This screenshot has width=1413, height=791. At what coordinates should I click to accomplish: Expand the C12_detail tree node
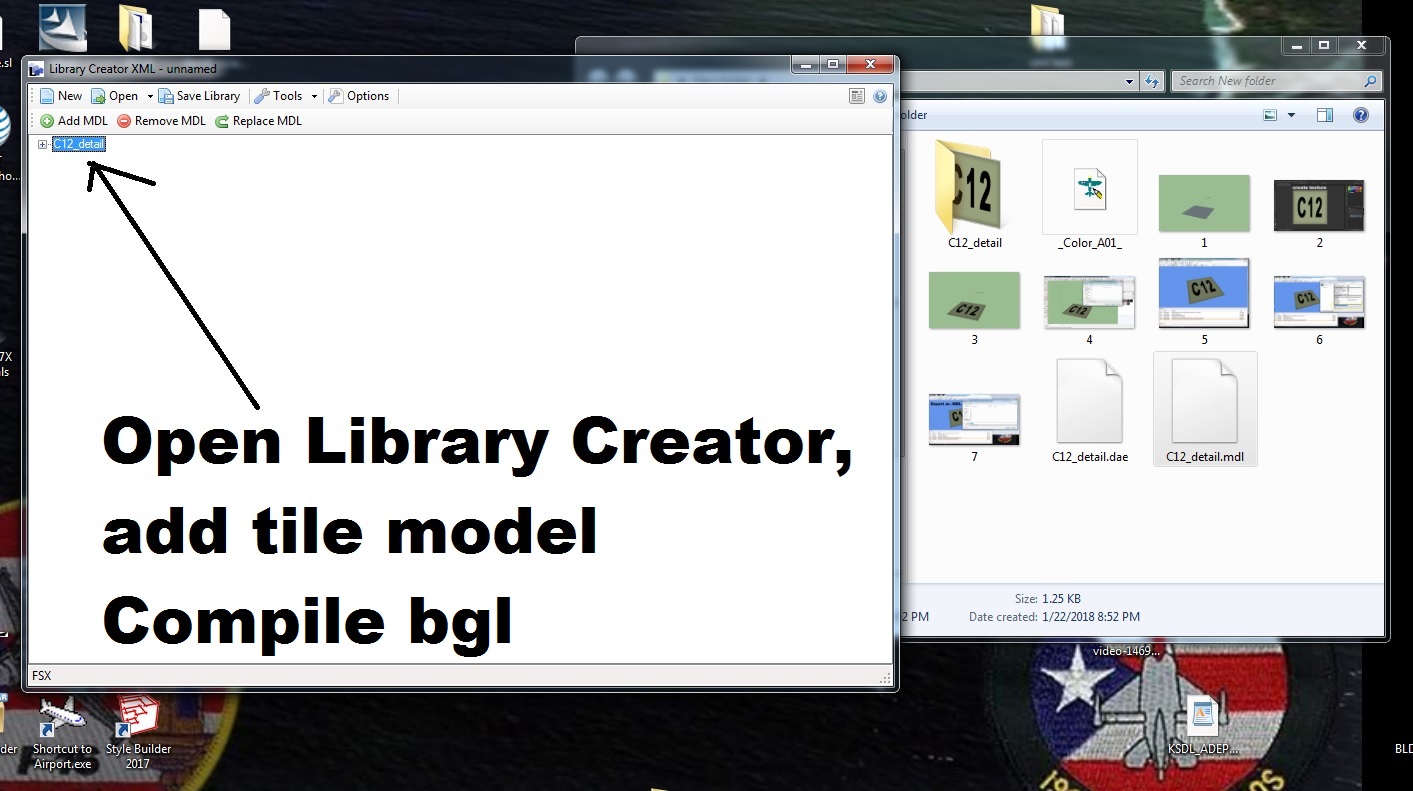pos(43,144)
